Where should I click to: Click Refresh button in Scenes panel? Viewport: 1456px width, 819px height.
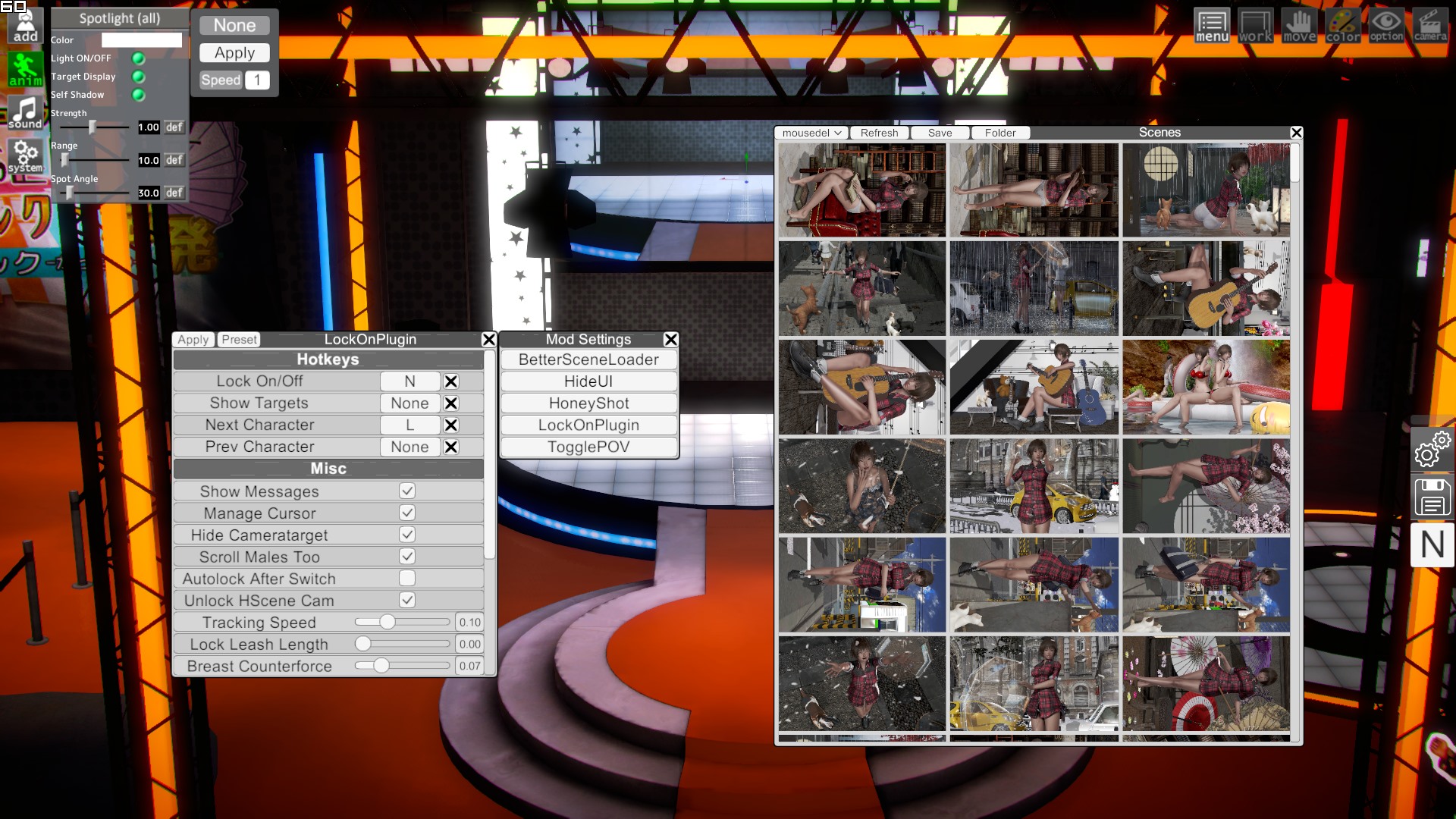click(880, 132)
